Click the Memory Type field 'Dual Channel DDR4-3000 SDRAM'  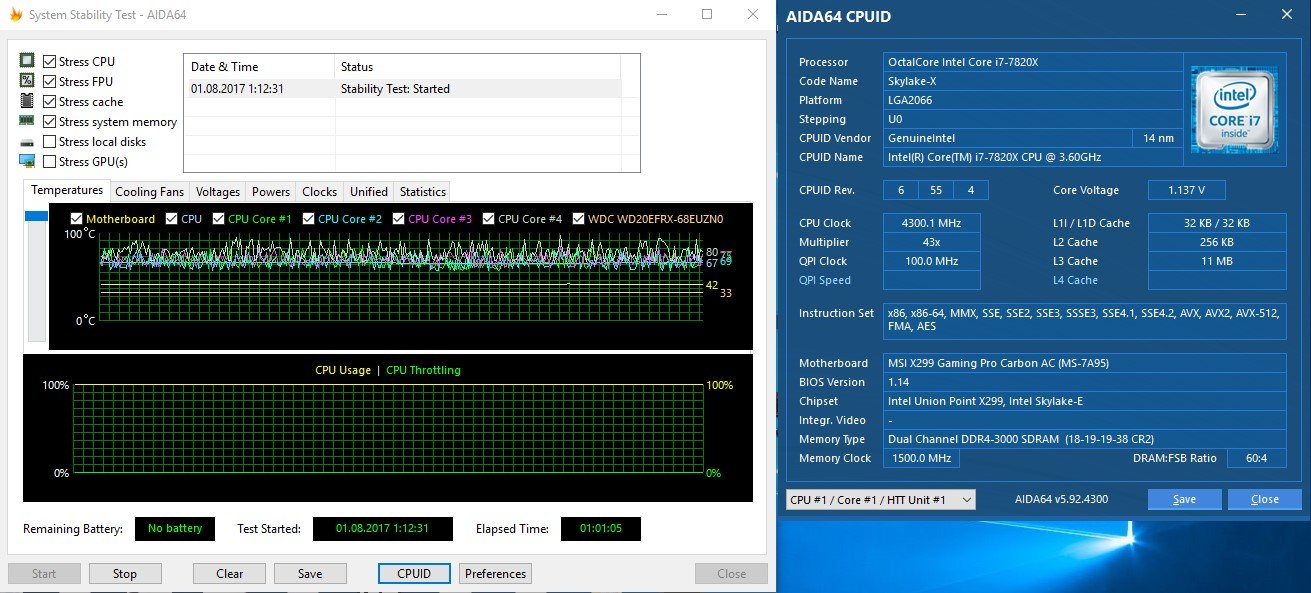tap(1085, 439)
